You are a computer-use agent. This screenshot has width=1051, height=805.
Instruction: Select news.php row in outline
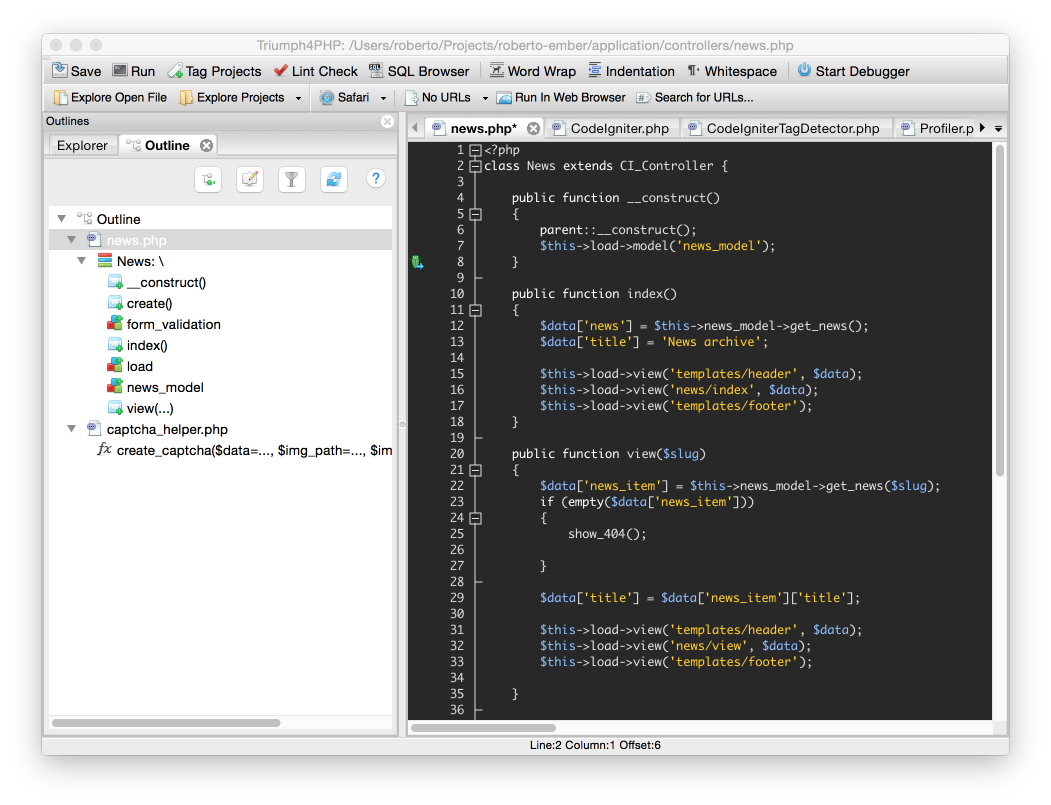tap(221, 240)
